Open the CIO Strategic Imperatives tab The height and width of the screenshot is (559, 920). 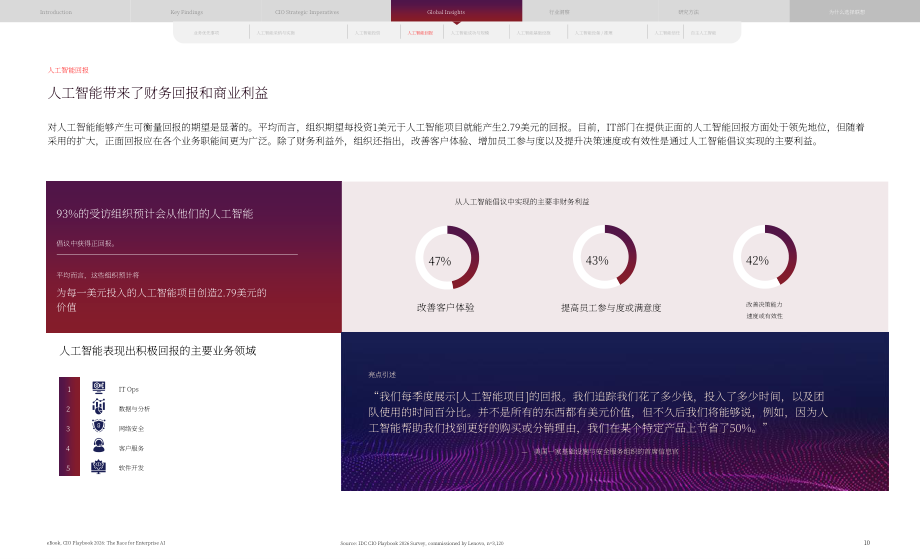[307, 12]
